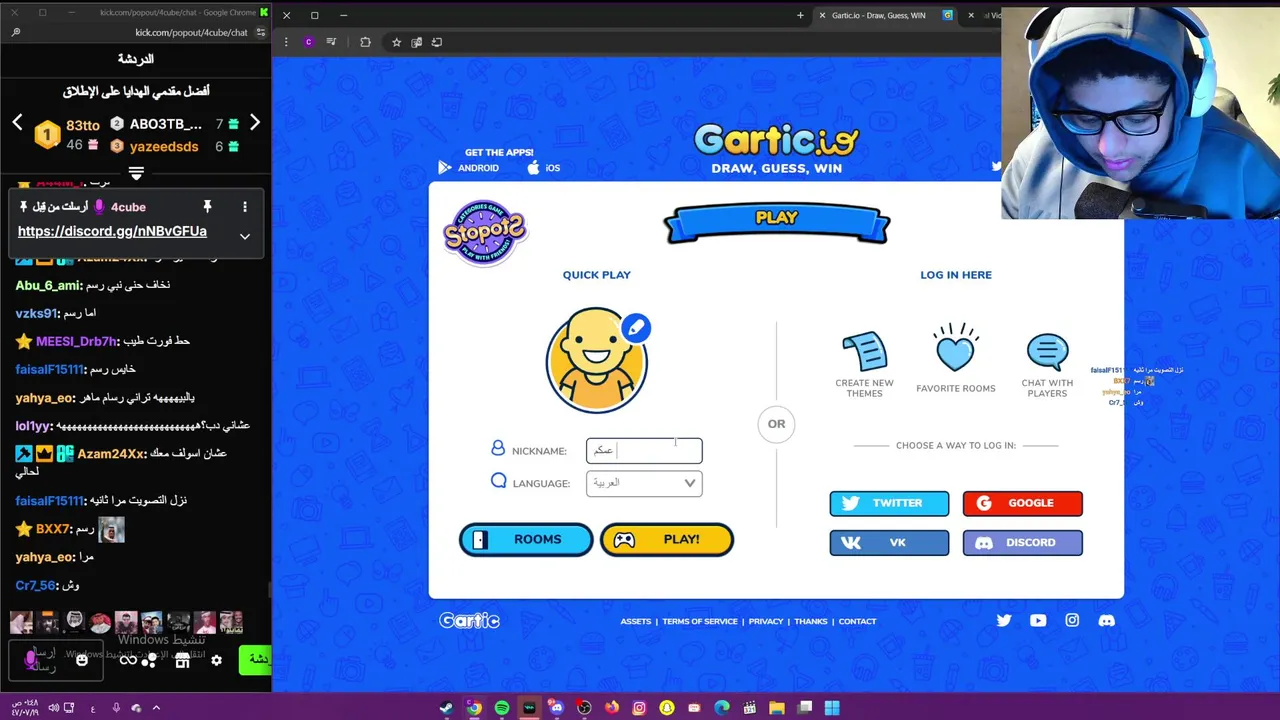Open the Stopots game logo link
The width and height of the screenshot is (1280, 720).
(485, 232)
